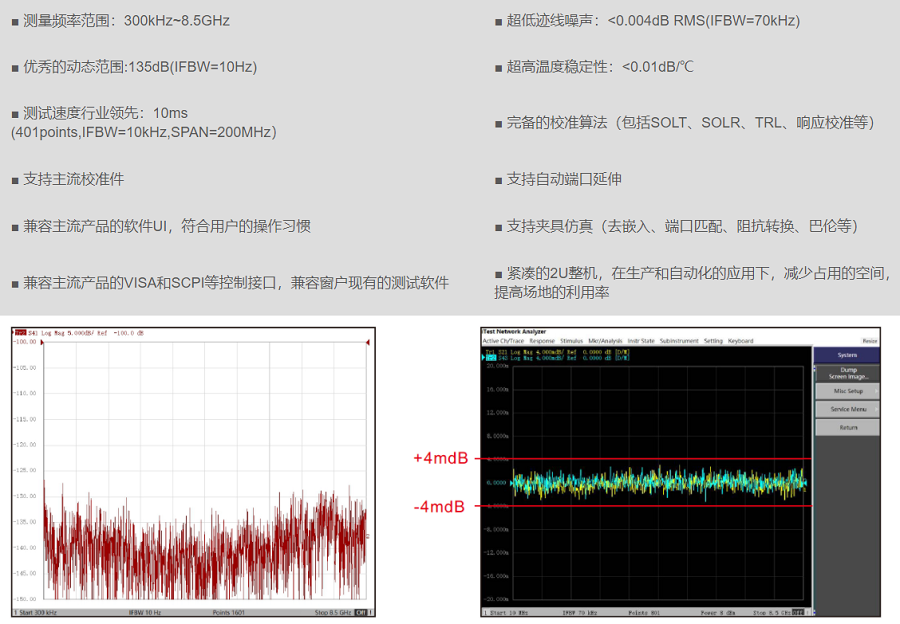Viewport: 900px width, 624px height.
Task: Click IFBW 10 Hz status field
Action: click(144, 612)
